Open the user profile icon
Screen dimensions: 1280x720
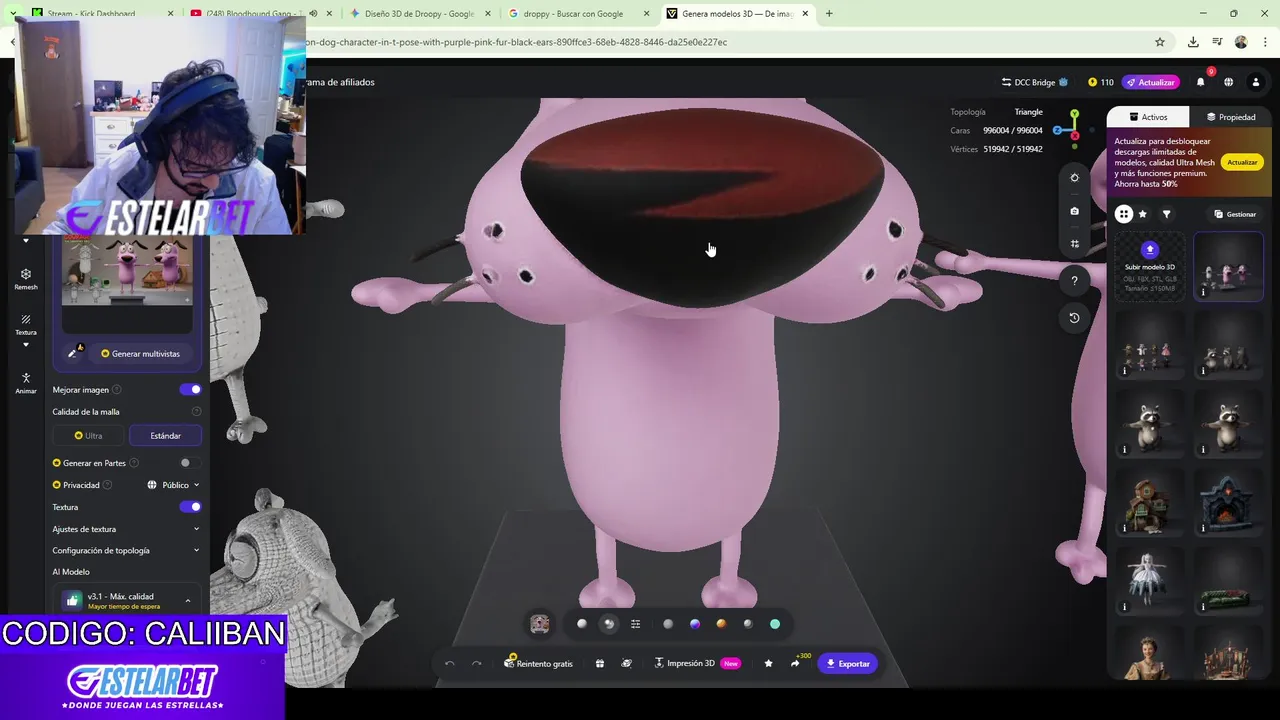(x=1256, y=82)
